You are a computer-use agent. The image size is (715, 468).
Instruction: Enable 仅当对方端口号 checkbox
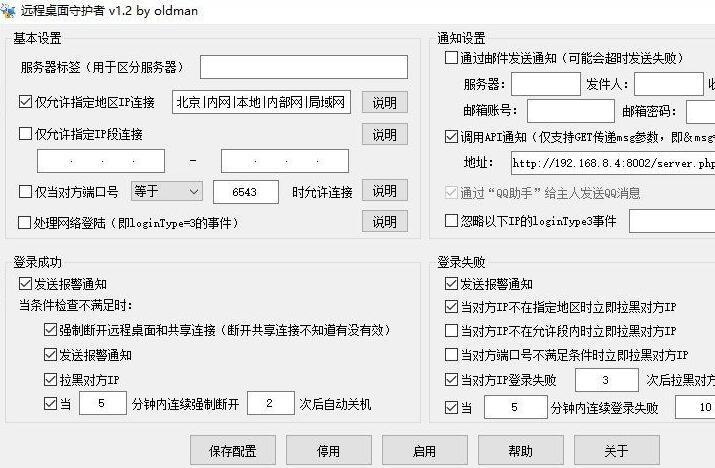25,192
